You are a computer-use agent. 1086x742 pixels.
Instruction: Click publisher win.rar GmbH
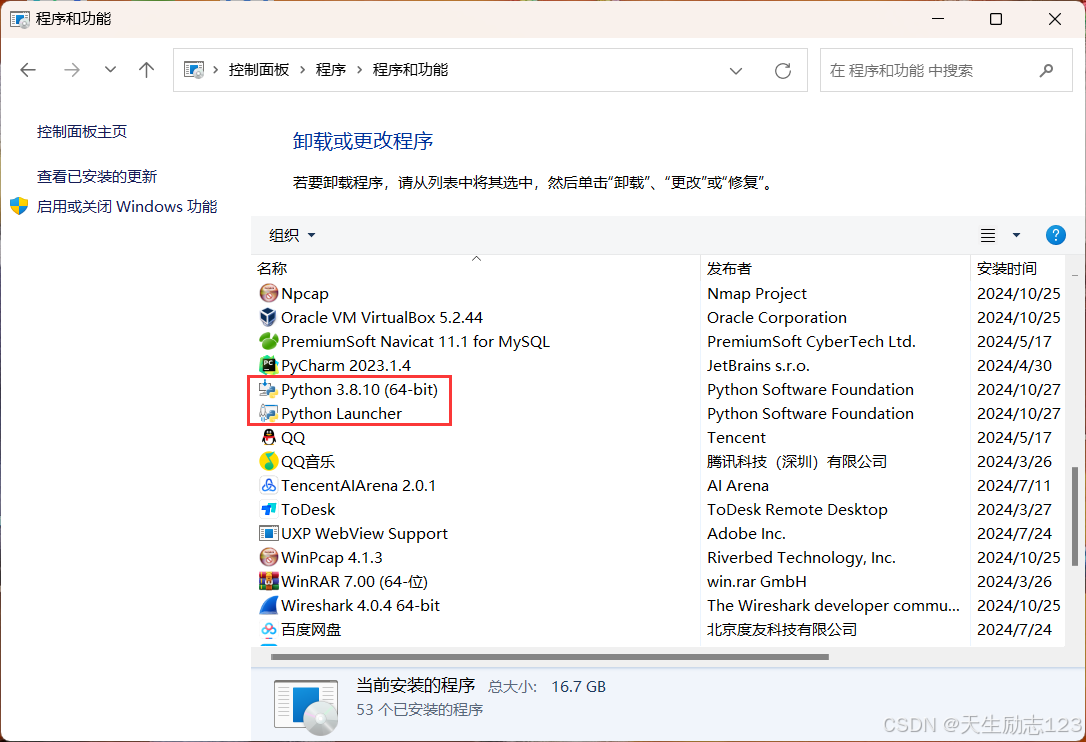point(756,581)
